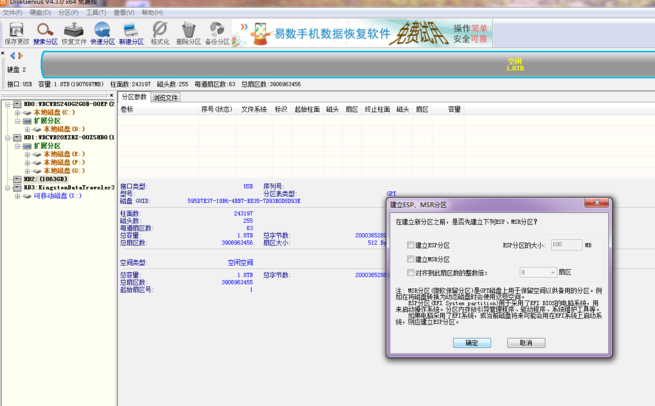This screenshot has height=406, width=655.
Task: Enable the 建立ESP分区 checkbox
Action: pyautogui.click(x=411, y=245)
